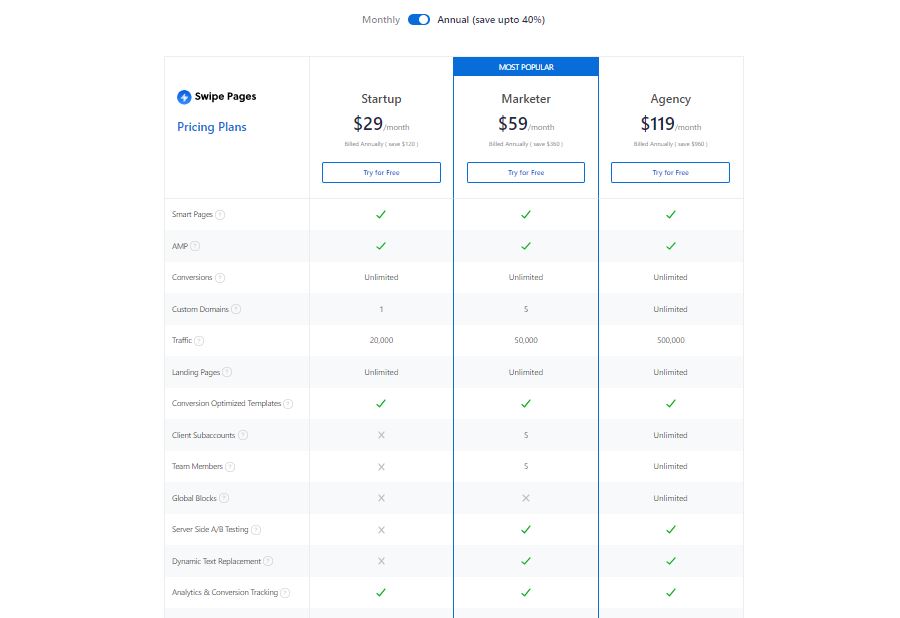Open the Global Blocks help icon

pyautogui.click(x=224, y=498)
